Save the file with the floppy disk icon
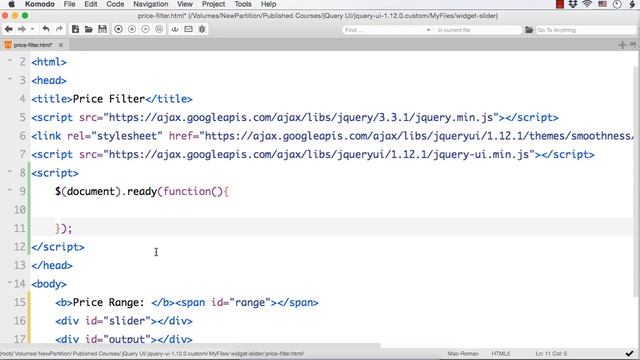 pos(102,29)
